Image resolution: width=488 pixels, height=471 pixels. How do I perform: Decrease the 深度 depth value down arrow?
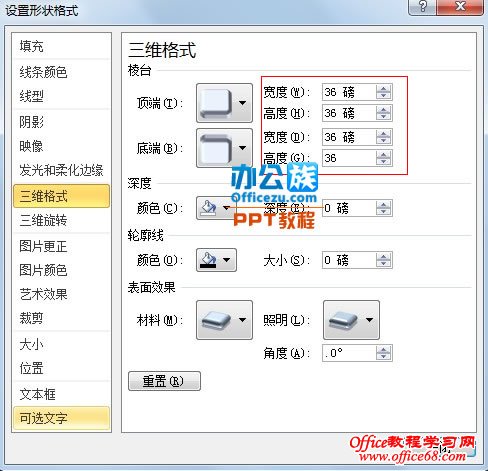[384, 212]
